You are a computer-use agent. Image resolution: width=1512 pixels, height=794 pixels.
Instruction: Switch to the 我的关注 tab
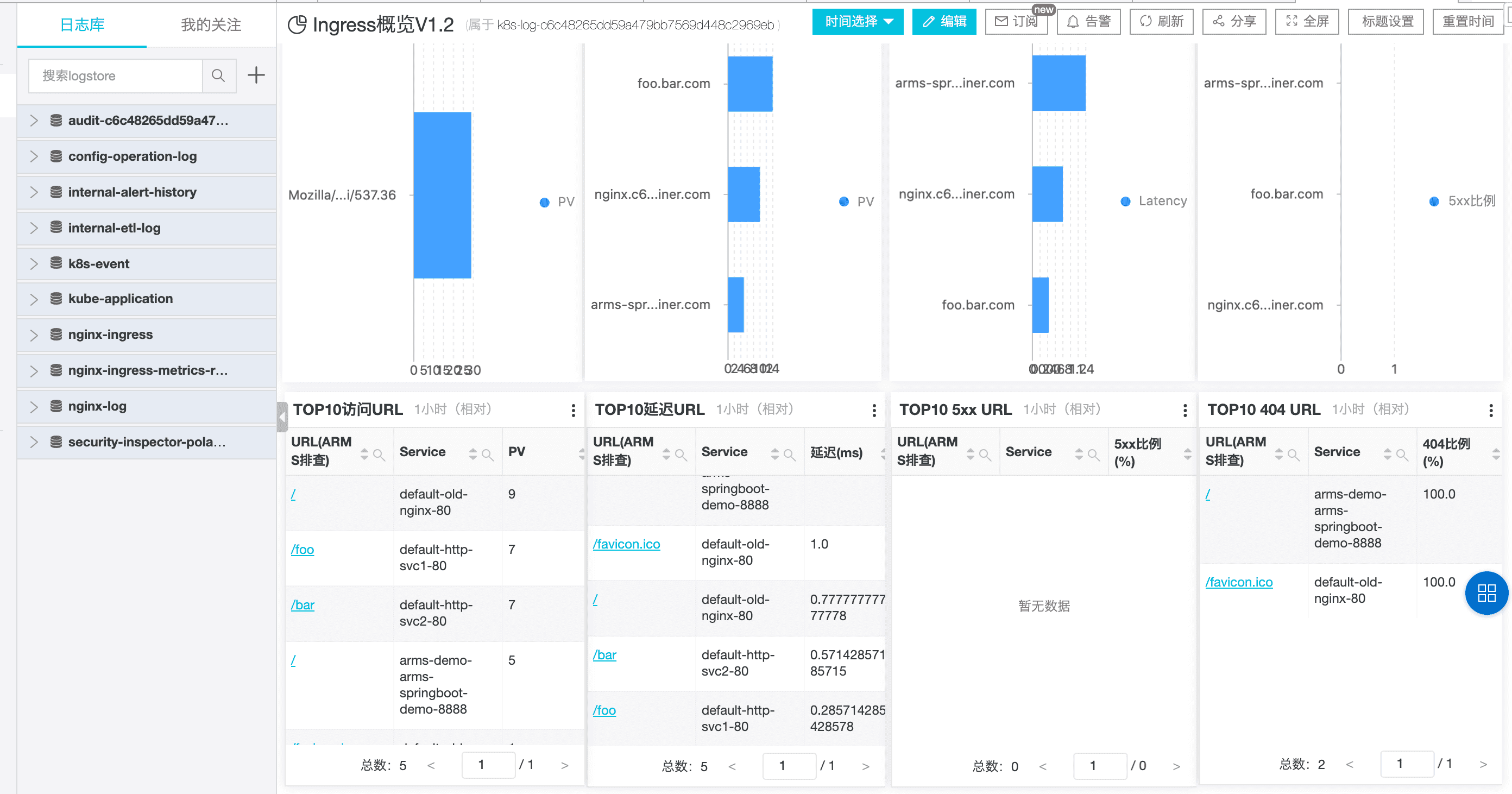pos(211,24)
